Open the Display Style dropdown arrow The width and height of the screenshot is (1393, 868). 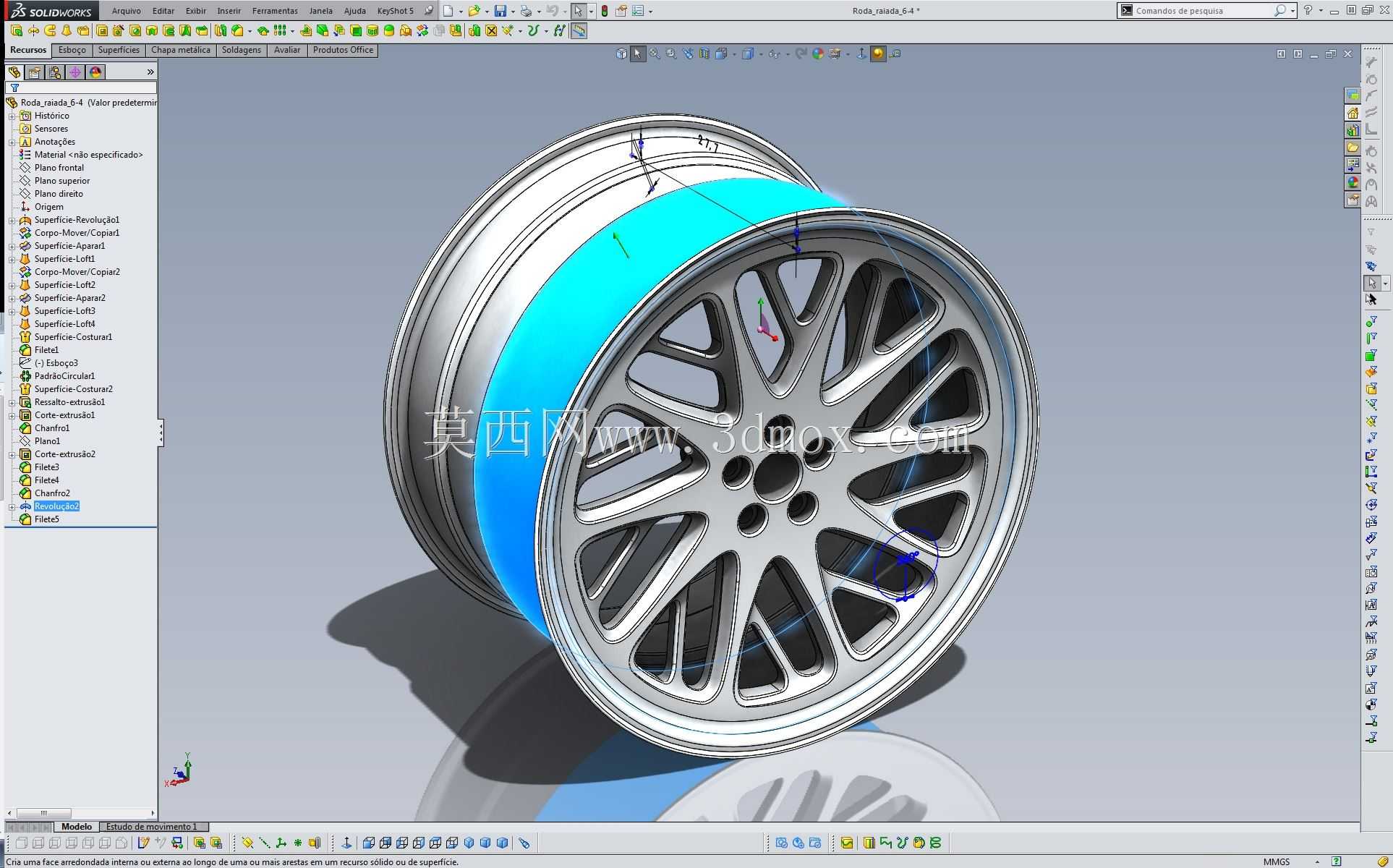click(x=761, y=54)
